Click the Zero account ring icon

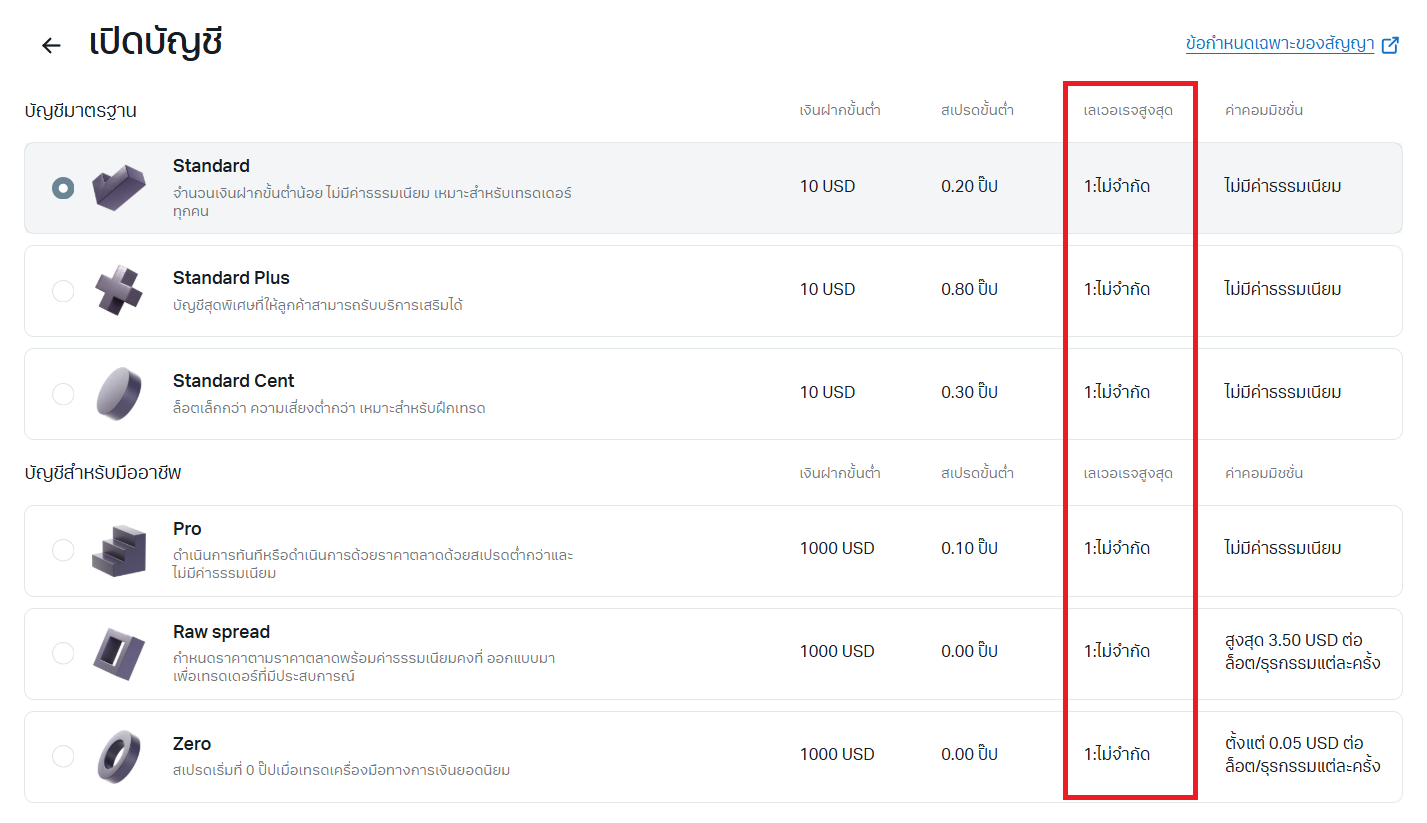point(118,756)
